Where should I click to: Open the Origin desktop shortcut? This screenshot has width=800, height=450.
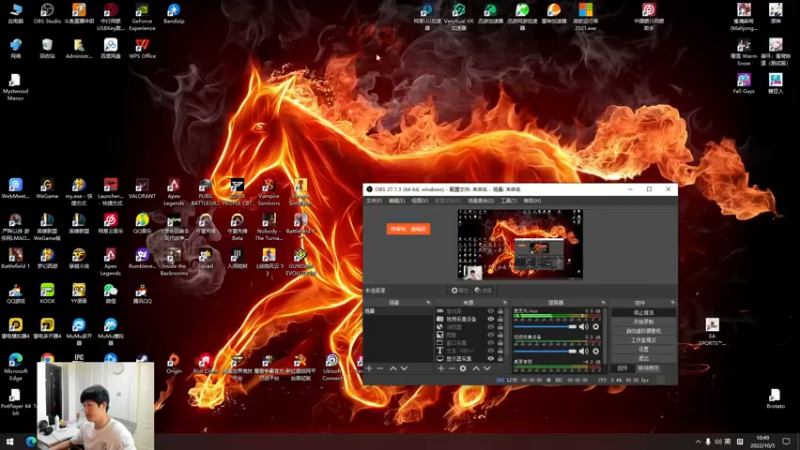(174, 361)
